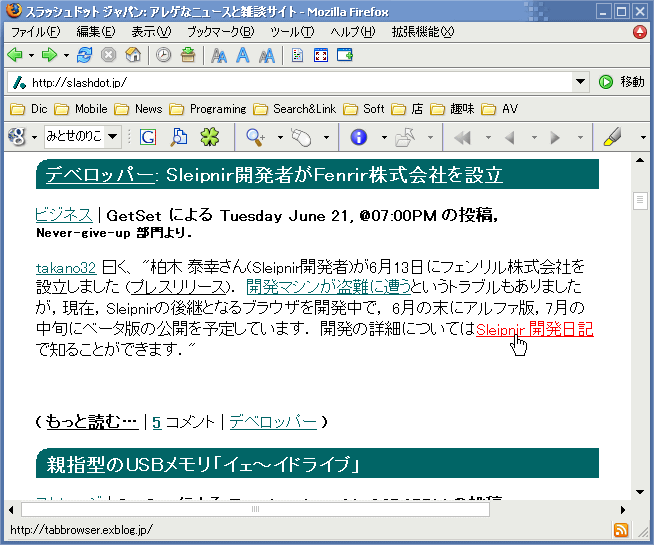Viewport: 654px width, 545px height.
Task: Follow the Sleipnir 開発日記 link
Action: (534, 329)
